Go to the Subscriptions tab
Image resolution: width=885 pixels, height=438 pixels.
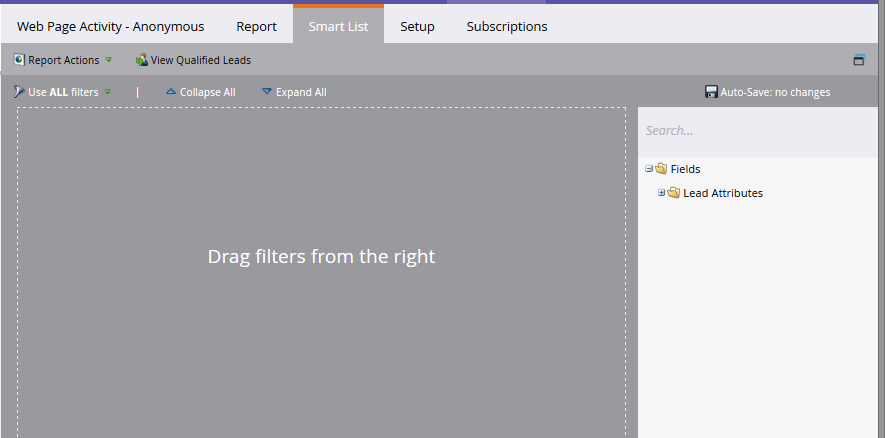[507, 26]
